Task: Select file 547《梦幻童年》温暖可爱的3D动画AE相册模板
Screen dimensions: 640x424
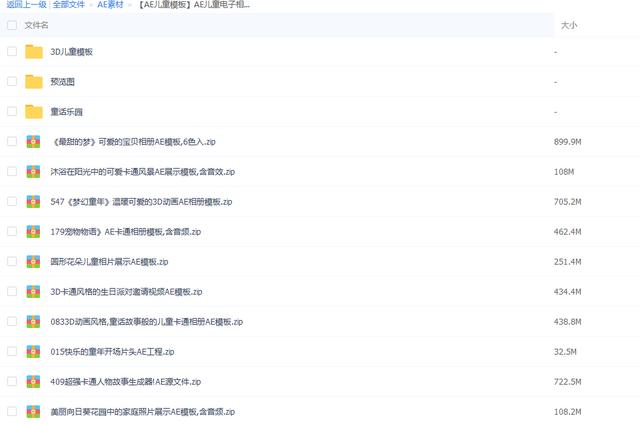Action: click(x=141, y=202)
